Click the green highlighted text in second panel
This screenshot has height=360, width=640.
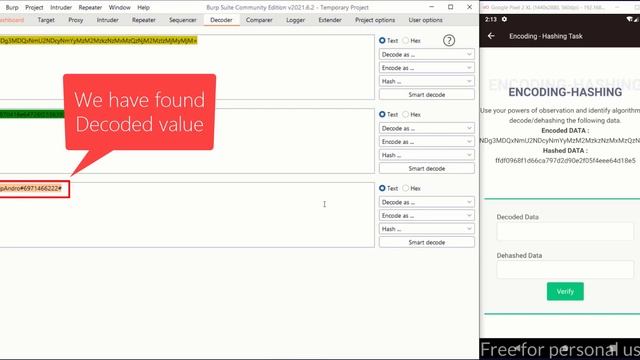pyautogui.click(x=32, y=114)
